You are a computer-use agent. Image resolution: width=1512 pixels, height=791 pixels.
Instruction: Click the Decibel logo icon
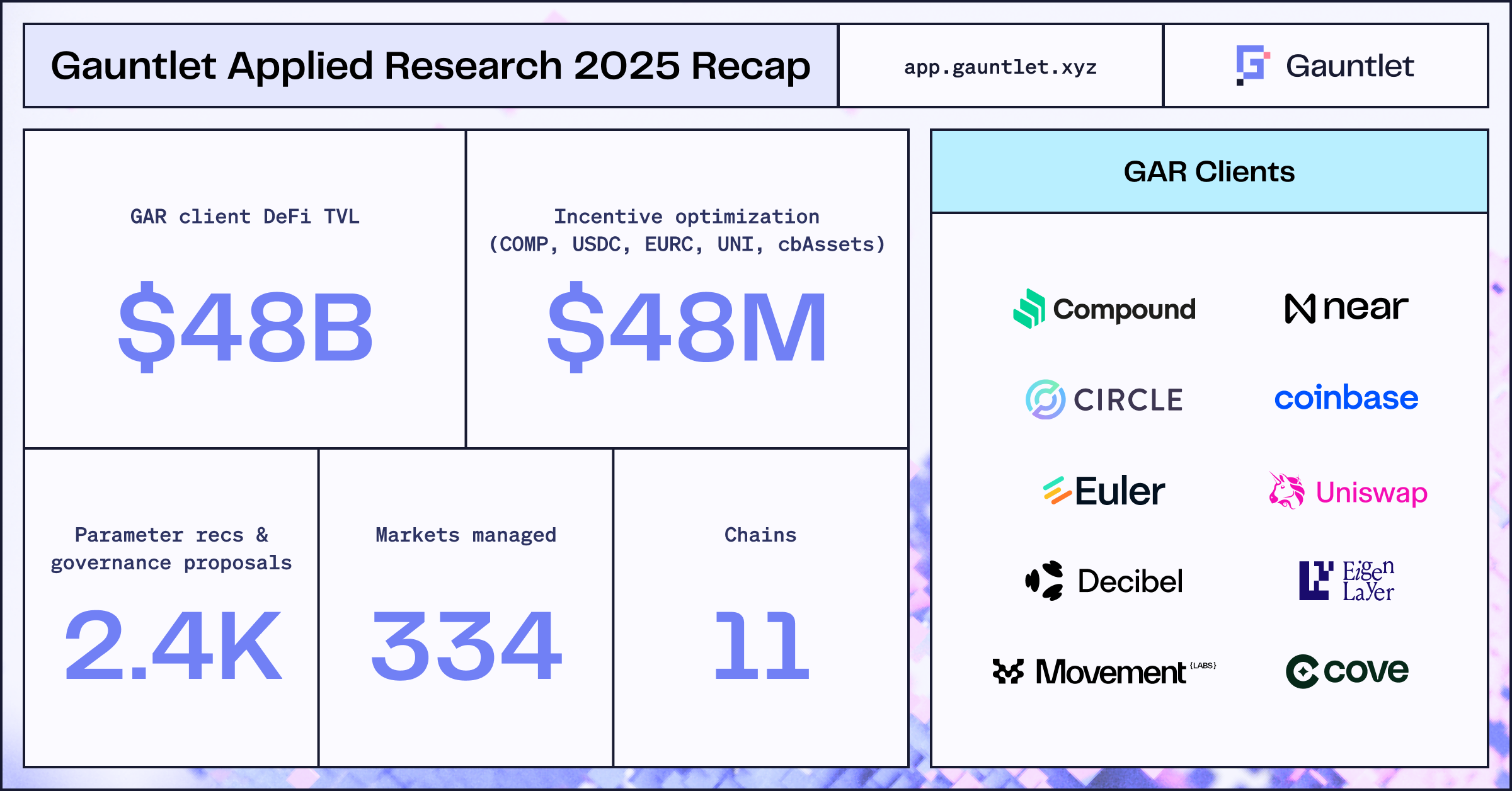coord(1045,581)
